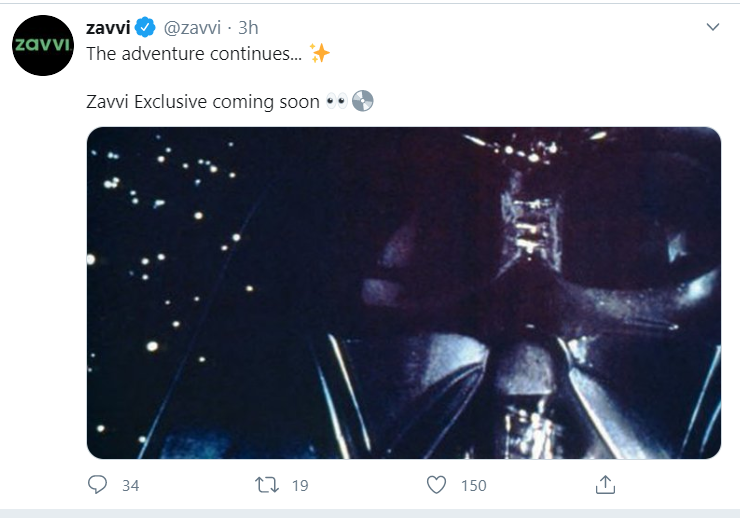
Task: Click the Darth Vader helmet in photo
Action: (x=520, y=300)
